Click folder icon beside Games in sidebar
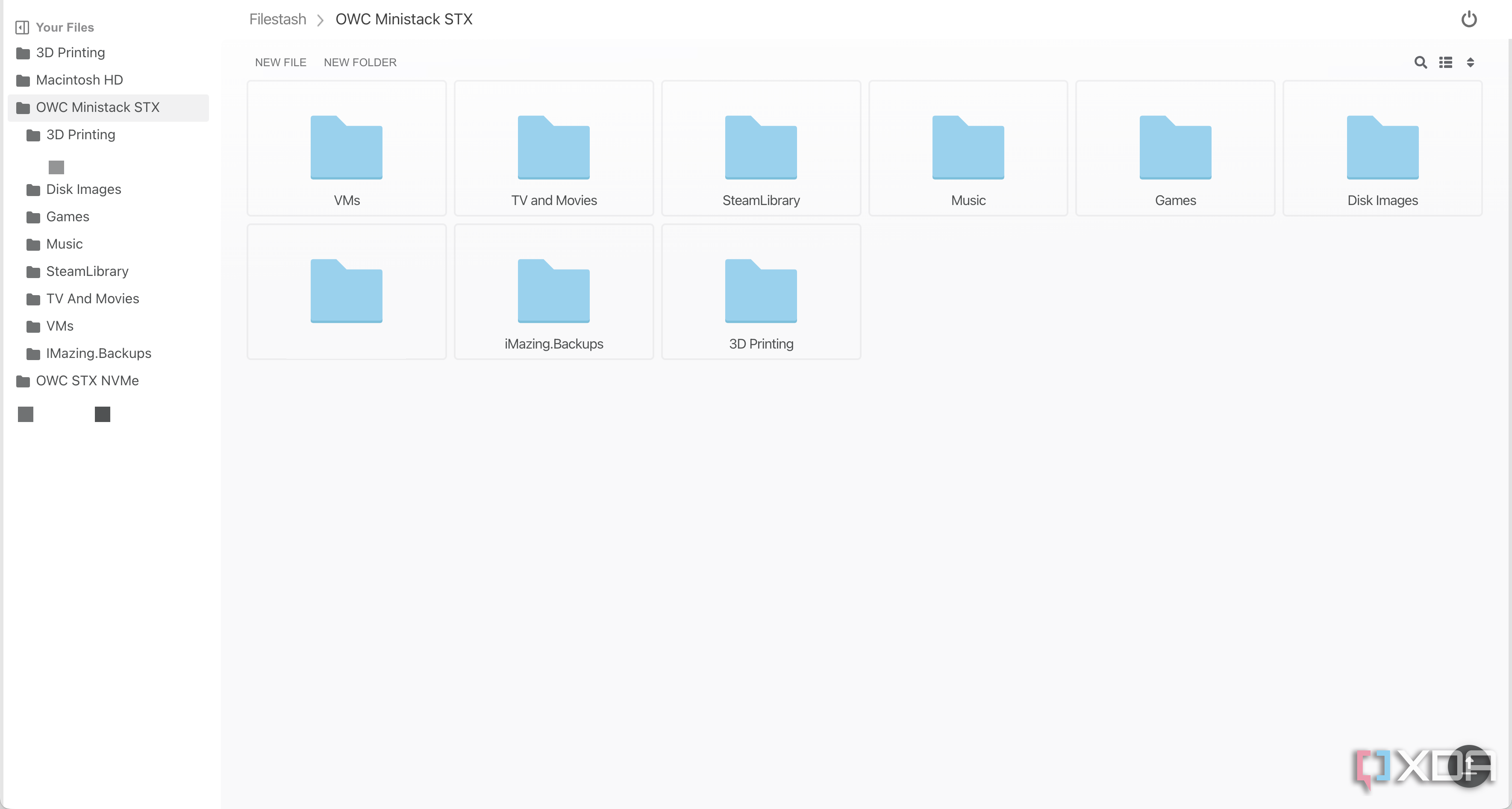This screenshot has width=1512, height=809. click(x=33, y=218)
